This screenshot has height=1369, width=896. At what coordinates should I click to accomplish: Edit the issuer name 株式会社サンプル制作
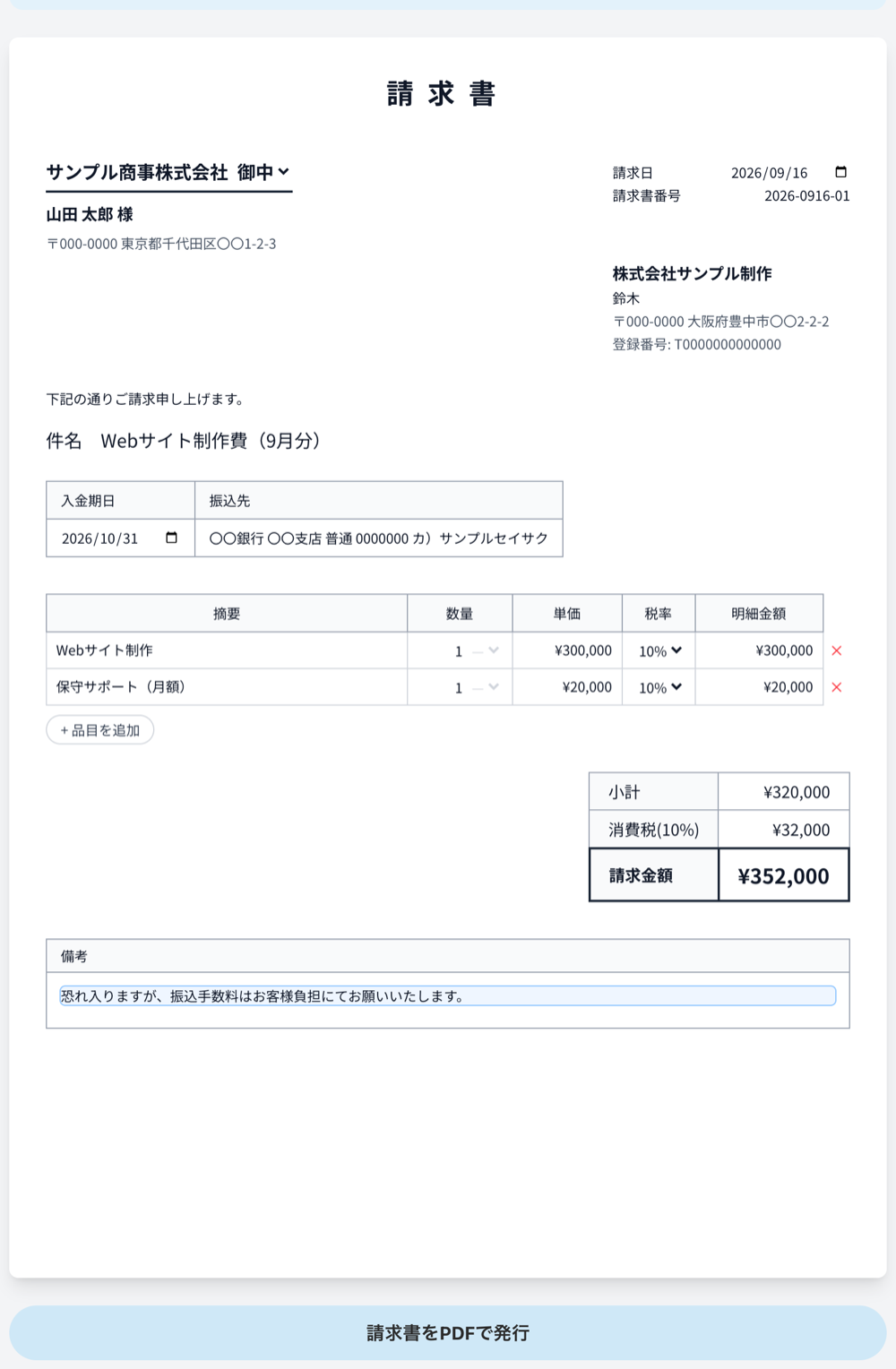692,273
